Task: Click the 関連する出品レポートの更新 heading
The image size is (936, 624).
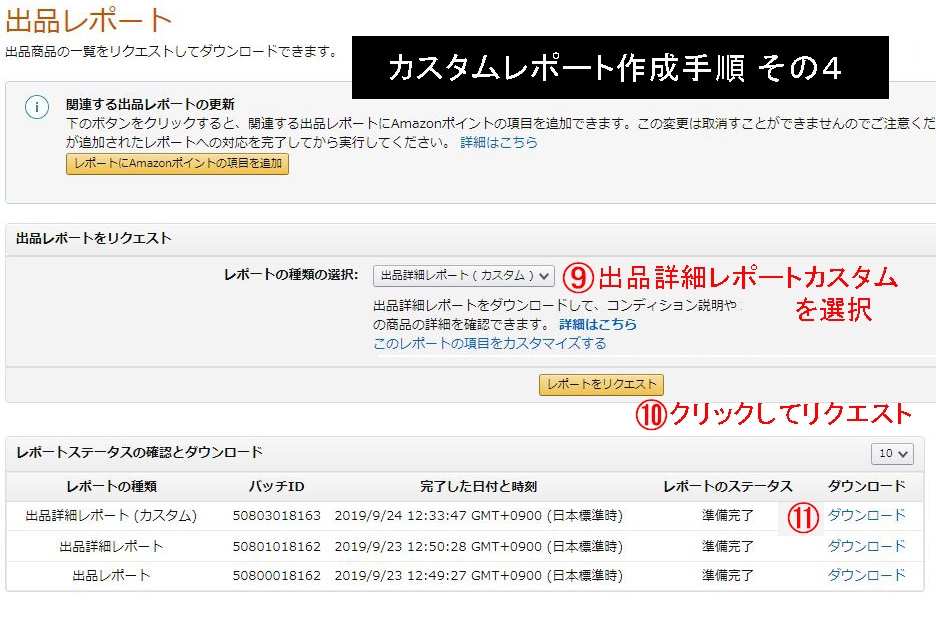Action: point(150,104)
